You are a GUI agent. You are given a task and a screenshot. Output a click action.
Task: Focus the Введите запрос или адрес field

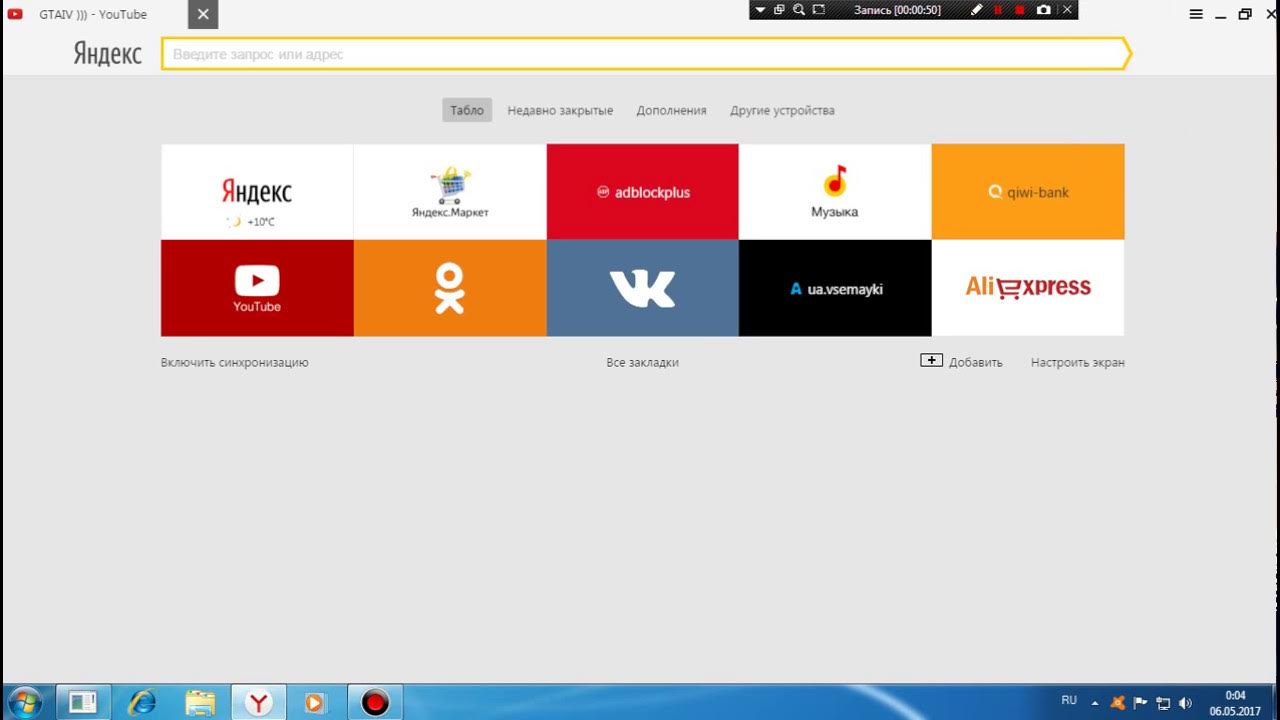point(645,54)
